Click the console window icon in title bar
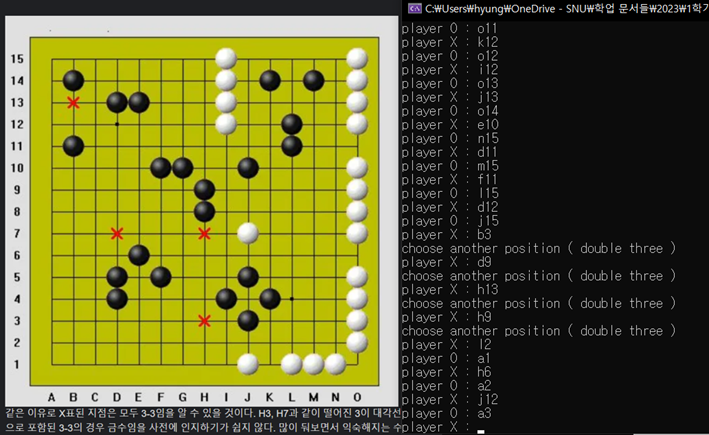Image resolution: width=709 pixels, height=435 pixels. (413, 8)
